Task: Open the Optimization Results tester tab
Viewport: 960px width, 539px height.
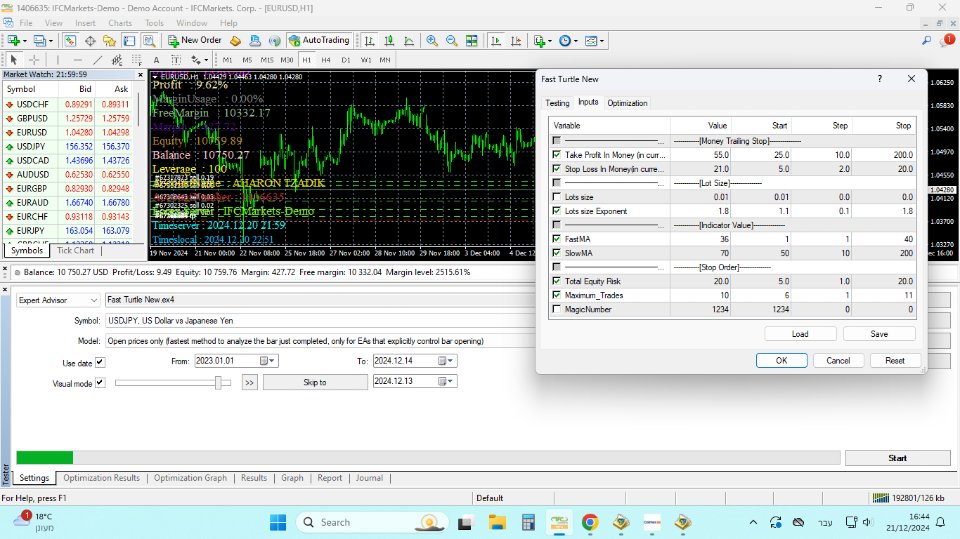Action: [x=102, y=478]
